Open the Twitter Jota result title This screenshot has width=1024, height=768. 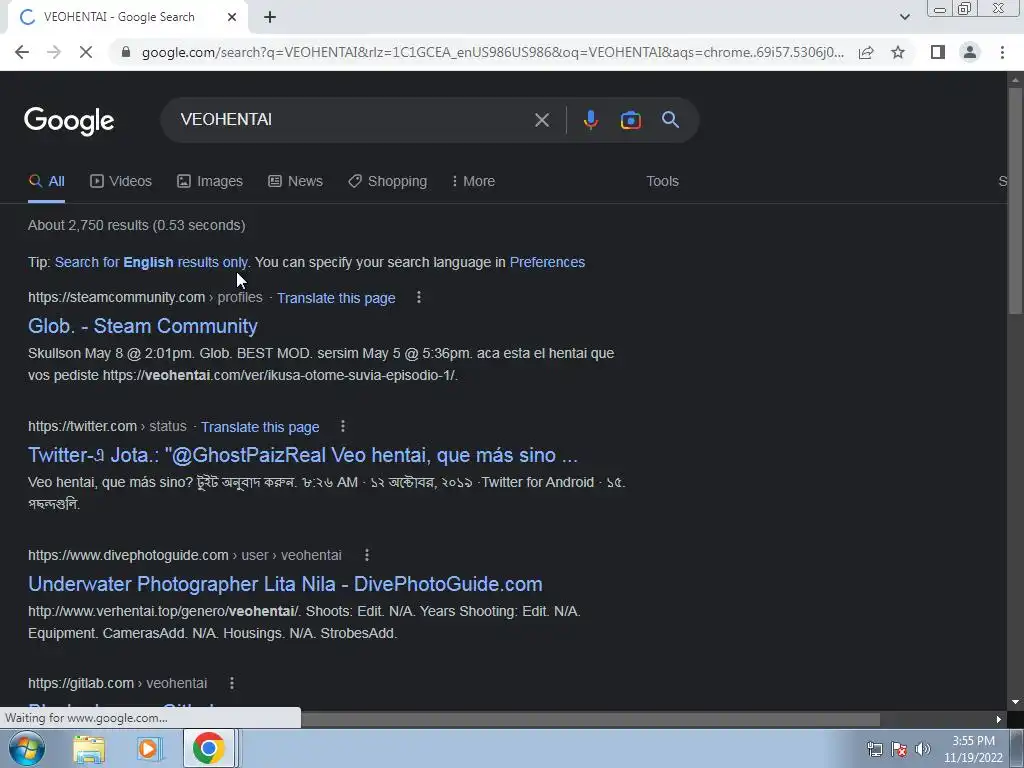click(x=303, y=455)
